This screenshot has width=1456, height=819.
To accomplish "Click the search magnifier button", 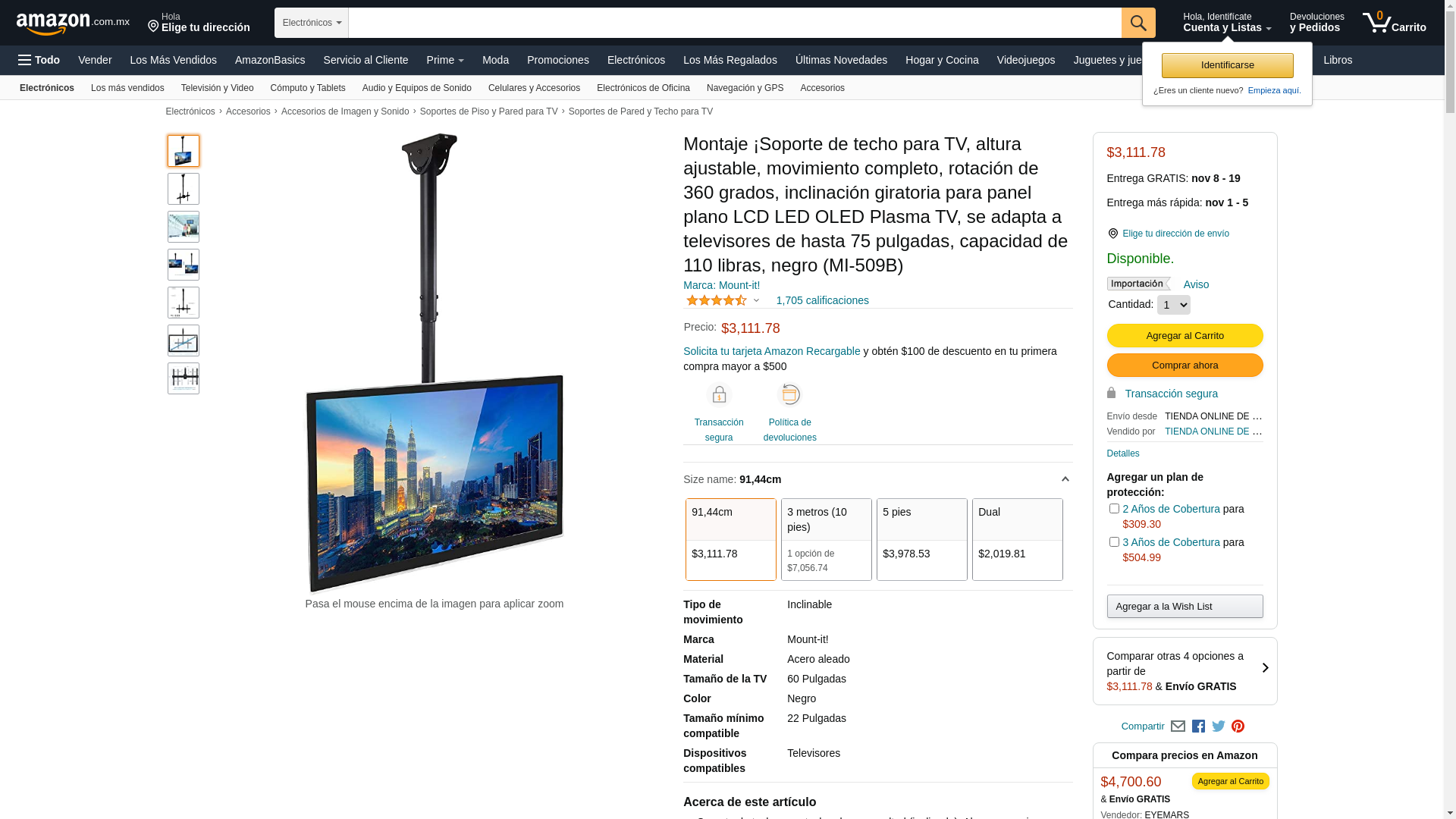I will [1138, 23].
